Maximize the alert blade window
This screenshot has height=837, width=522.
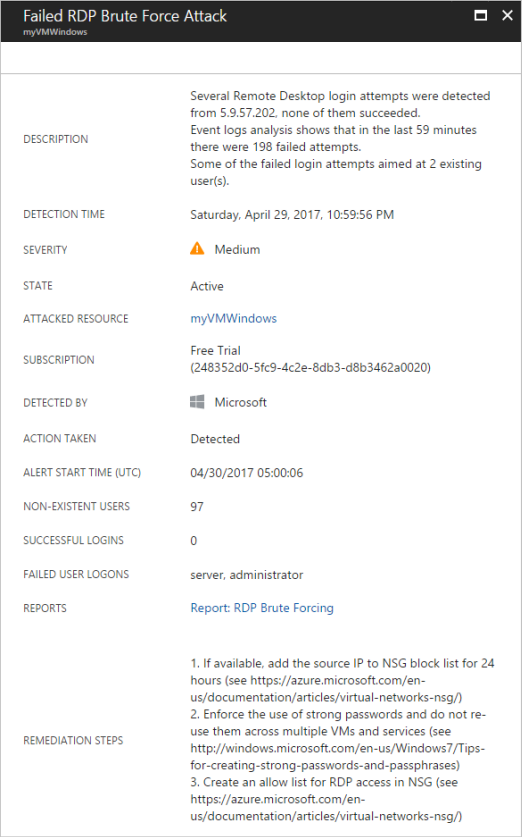[480, 15]
